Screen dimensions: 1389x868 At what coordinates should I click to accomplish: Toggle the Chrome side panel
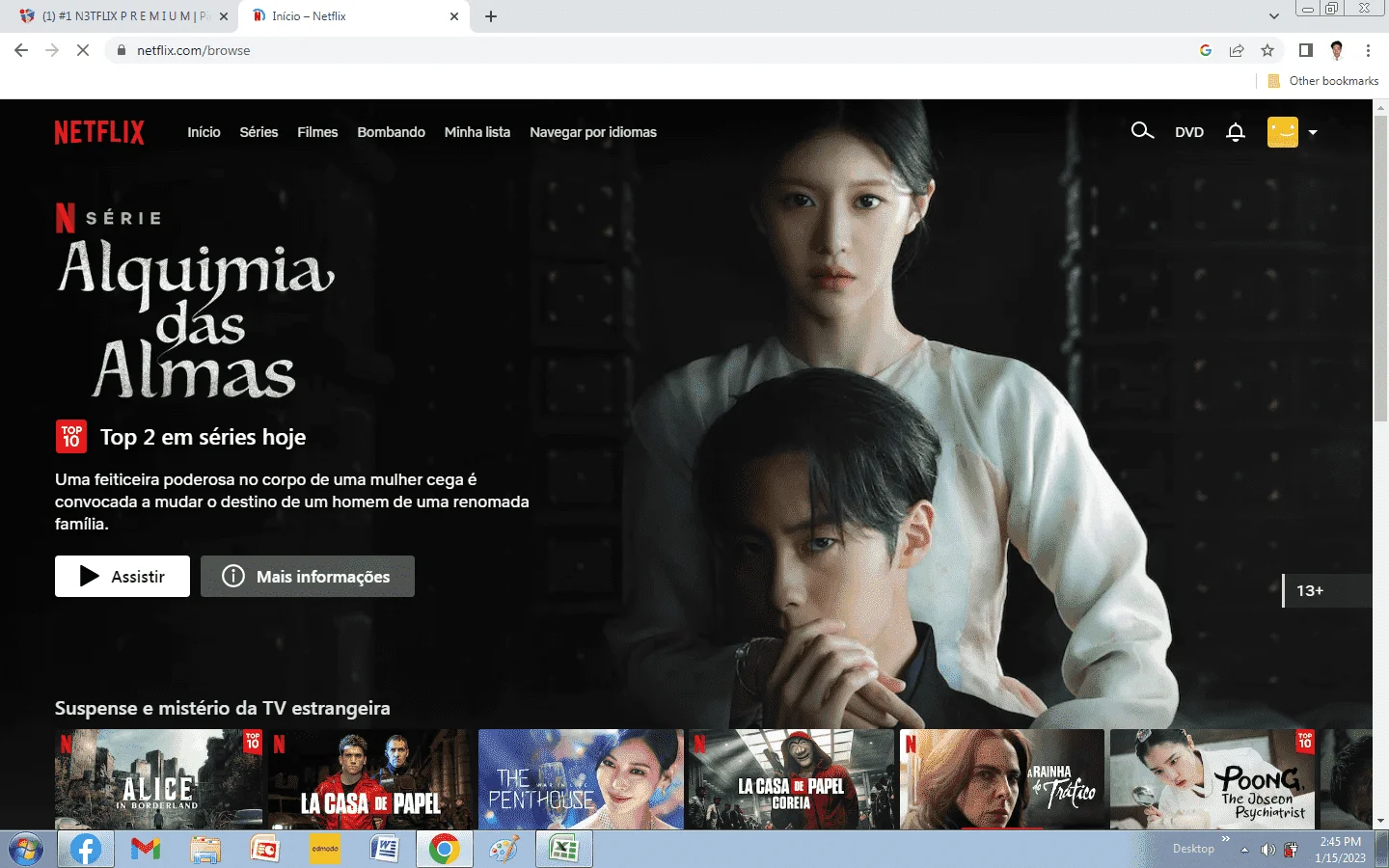[x=1306, y=50]
